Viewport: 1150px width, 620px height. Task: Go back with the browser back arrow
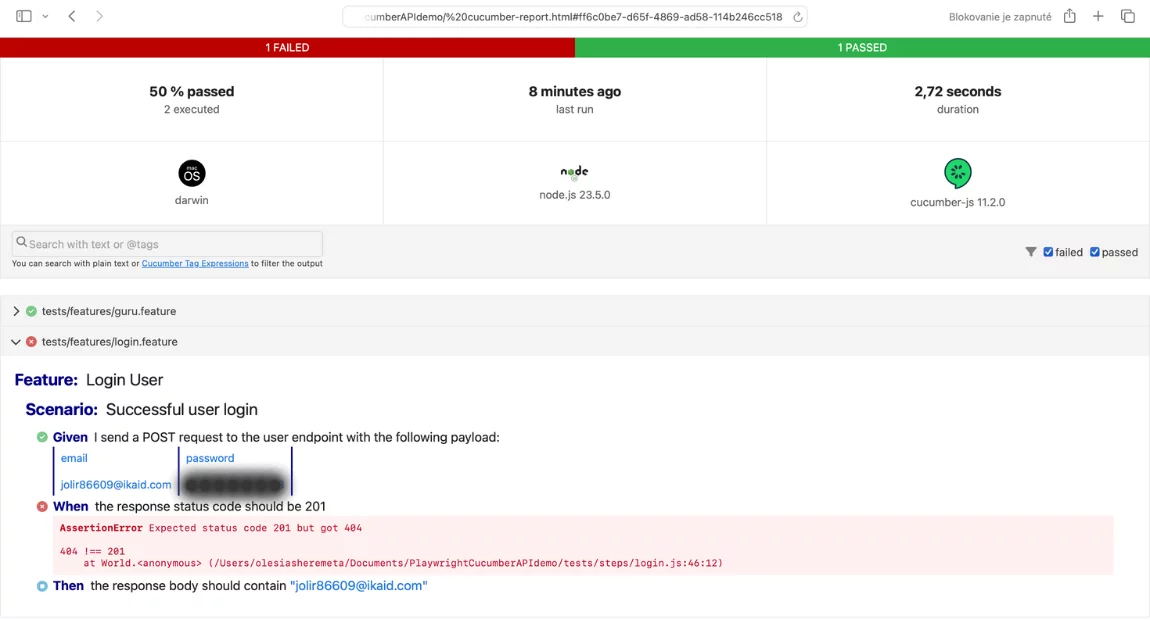(72, 16)
